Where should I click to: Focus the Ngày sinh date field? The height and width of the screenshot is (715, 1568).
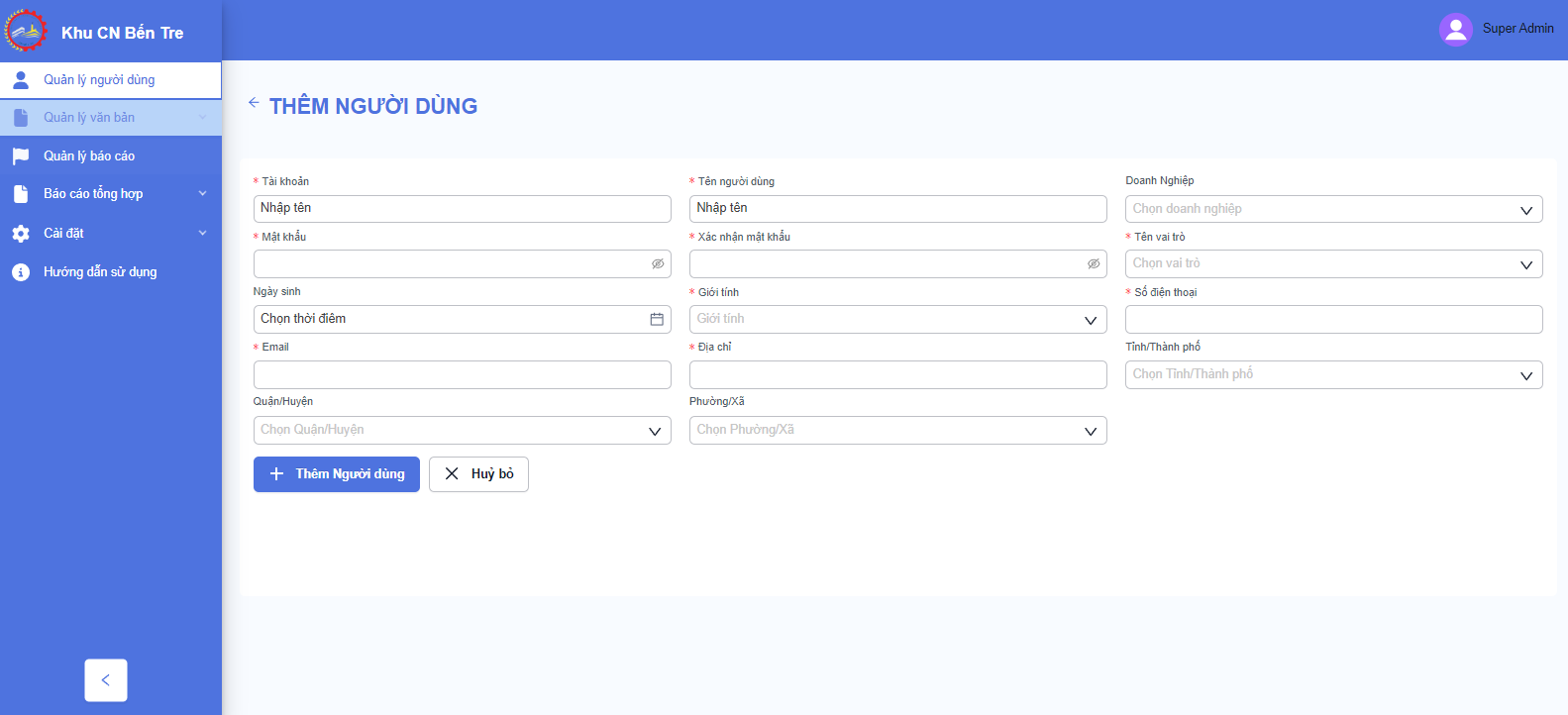click(462, 319)
